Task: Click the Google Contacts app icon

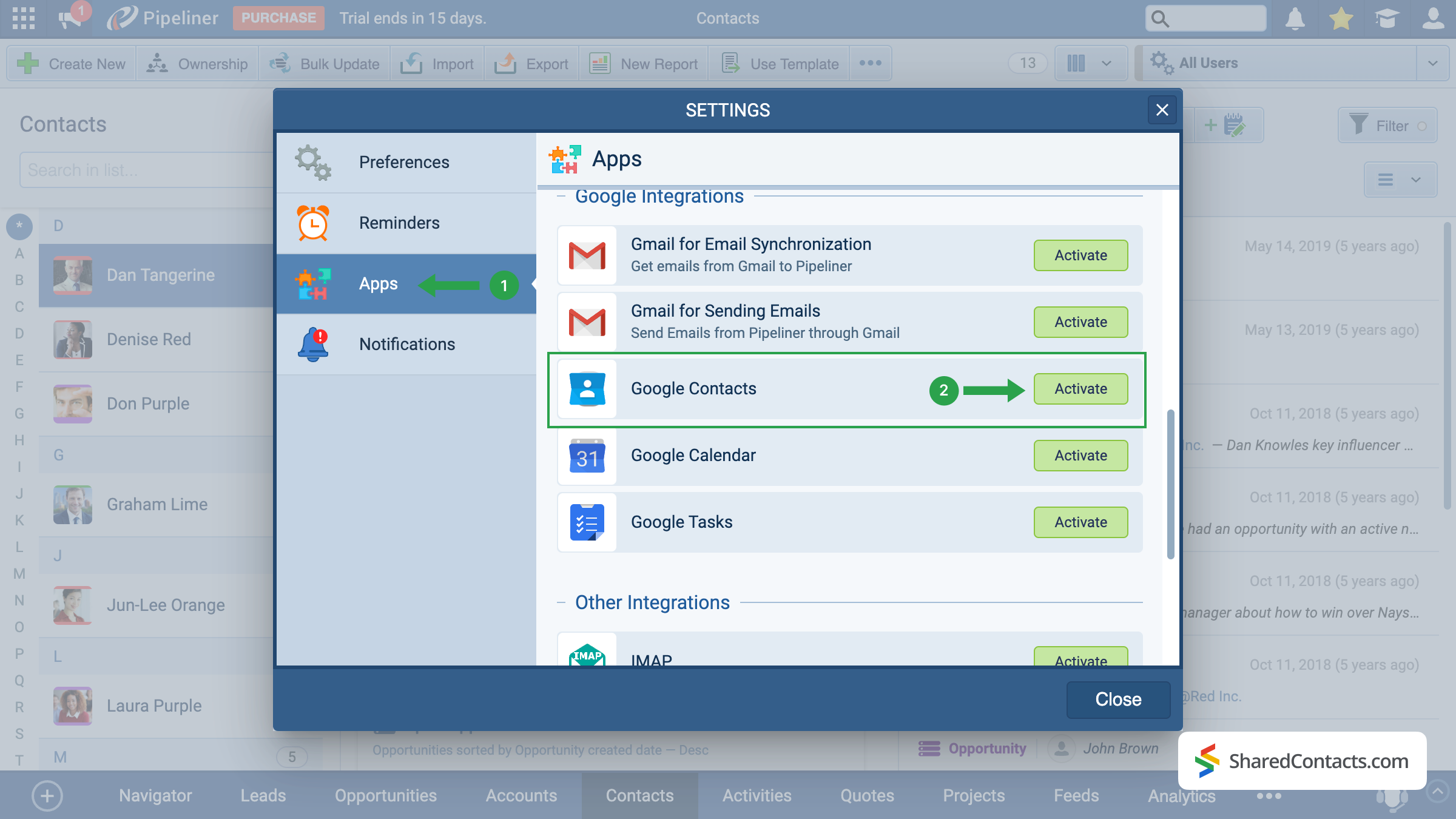Action: (x=587, y=389)
